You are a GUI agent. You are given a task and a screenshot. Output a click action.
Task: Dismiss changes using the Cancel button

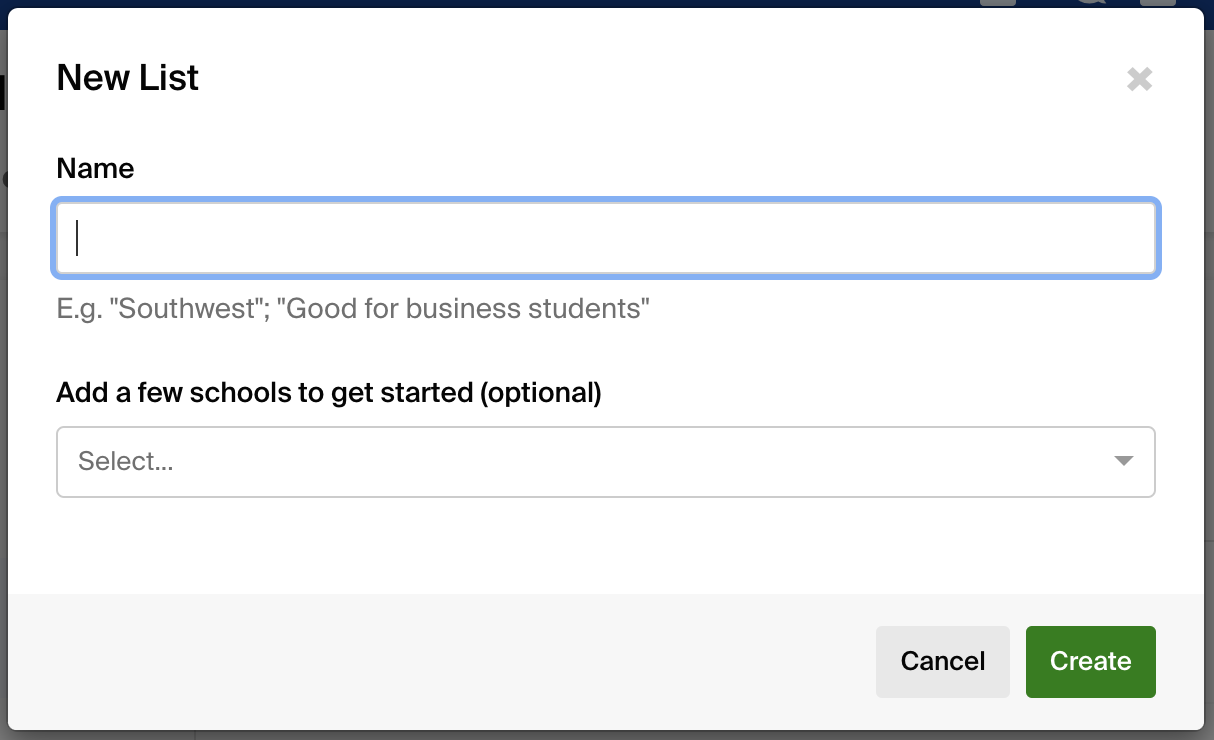tap(942, 661)
